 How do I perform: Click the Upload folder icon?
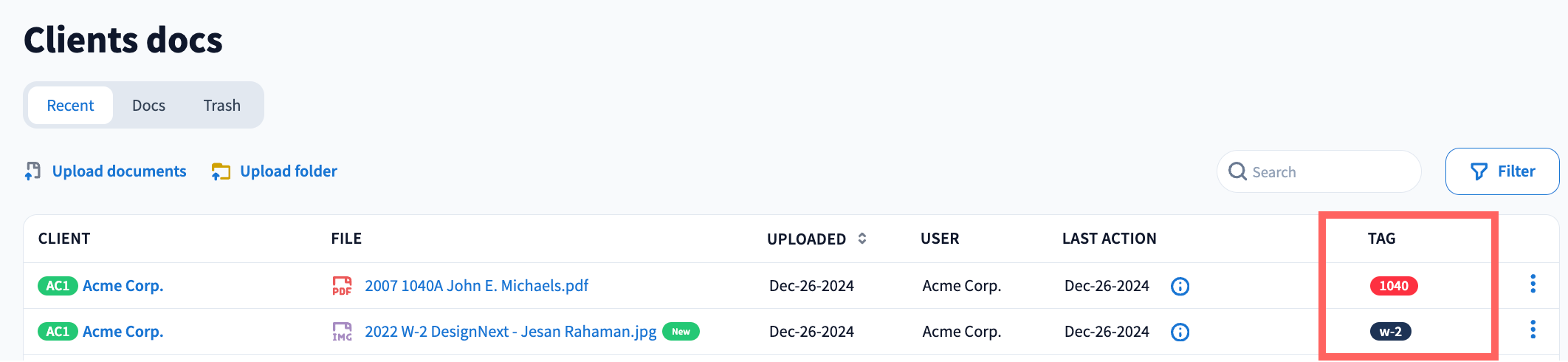pos(221,171)
